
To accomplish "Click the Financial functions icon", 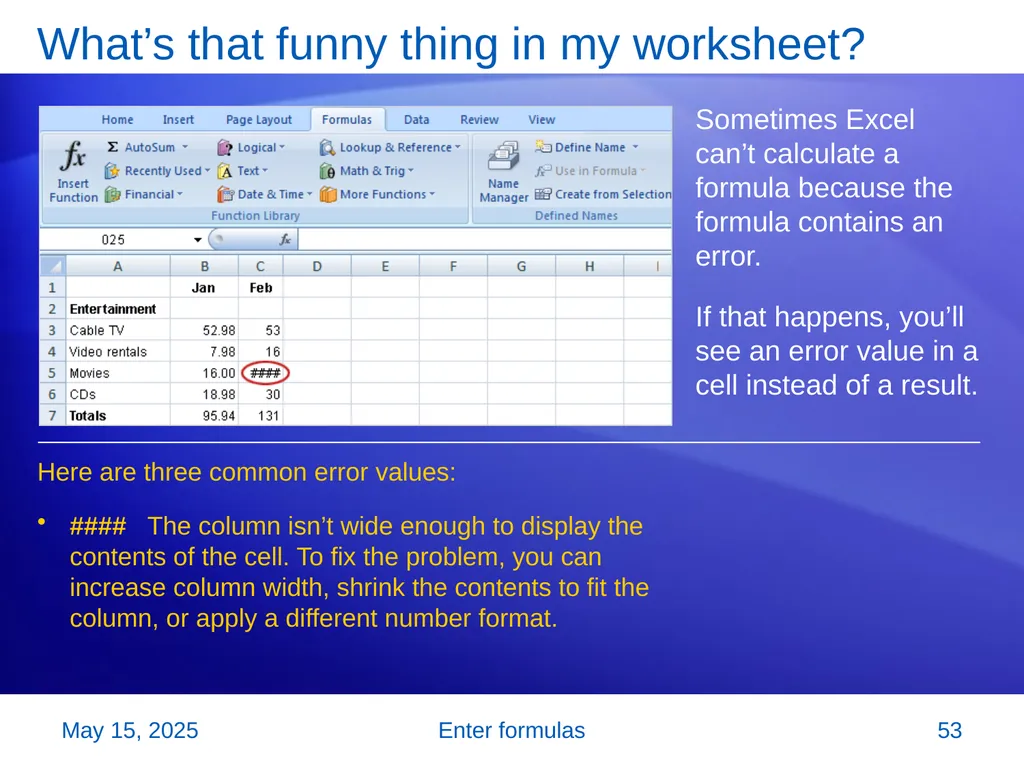I will (x=112, y=195).
